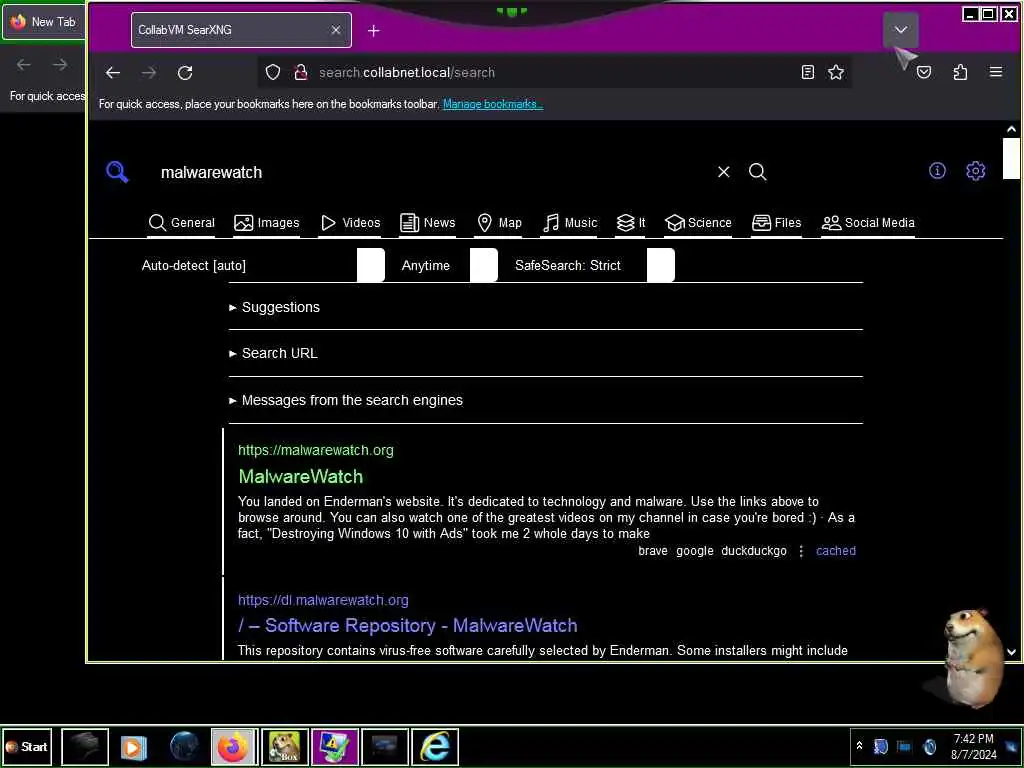Open the extensions puzzle icon
This screenshot has width=1024, height=768.
coord(960,72)
